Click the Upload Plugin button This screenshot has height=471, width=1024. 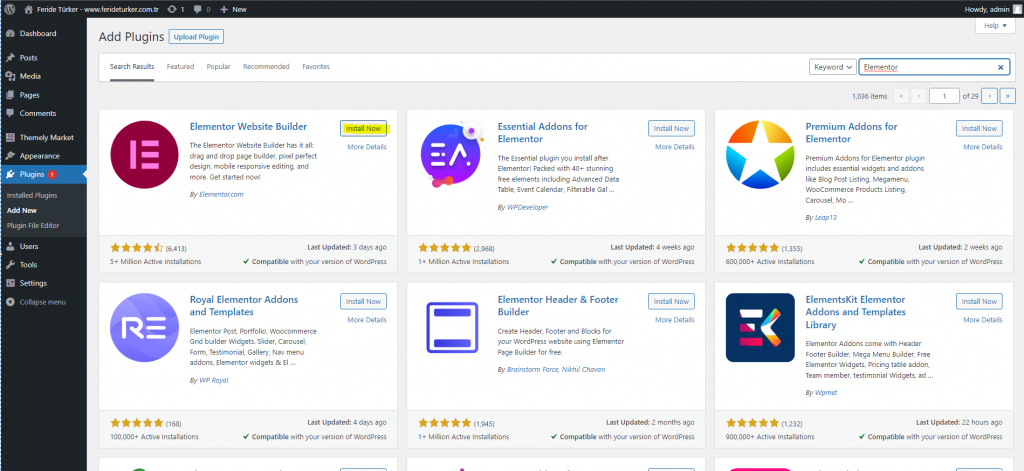click(x=196, y=37)
